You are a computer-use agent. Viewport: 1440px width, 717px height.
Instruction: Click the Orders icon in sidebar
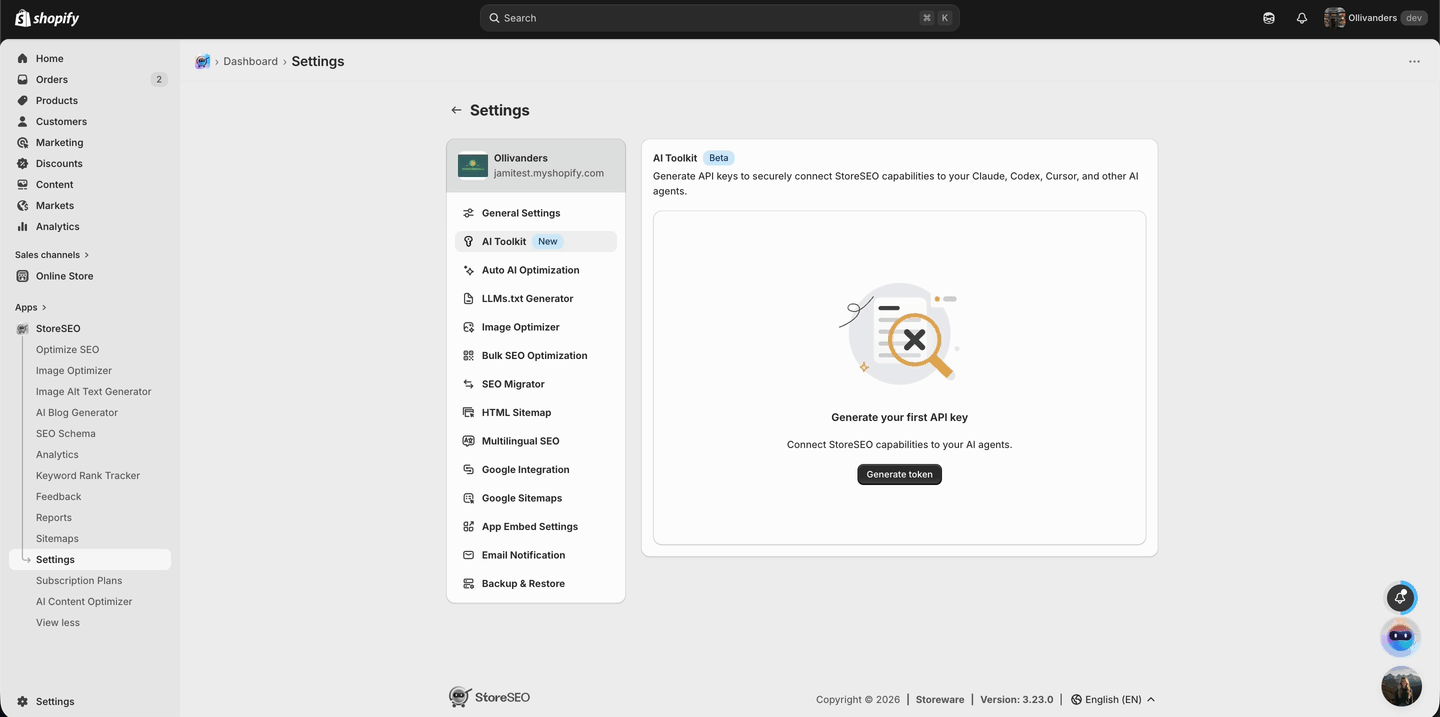click(23, 79)
